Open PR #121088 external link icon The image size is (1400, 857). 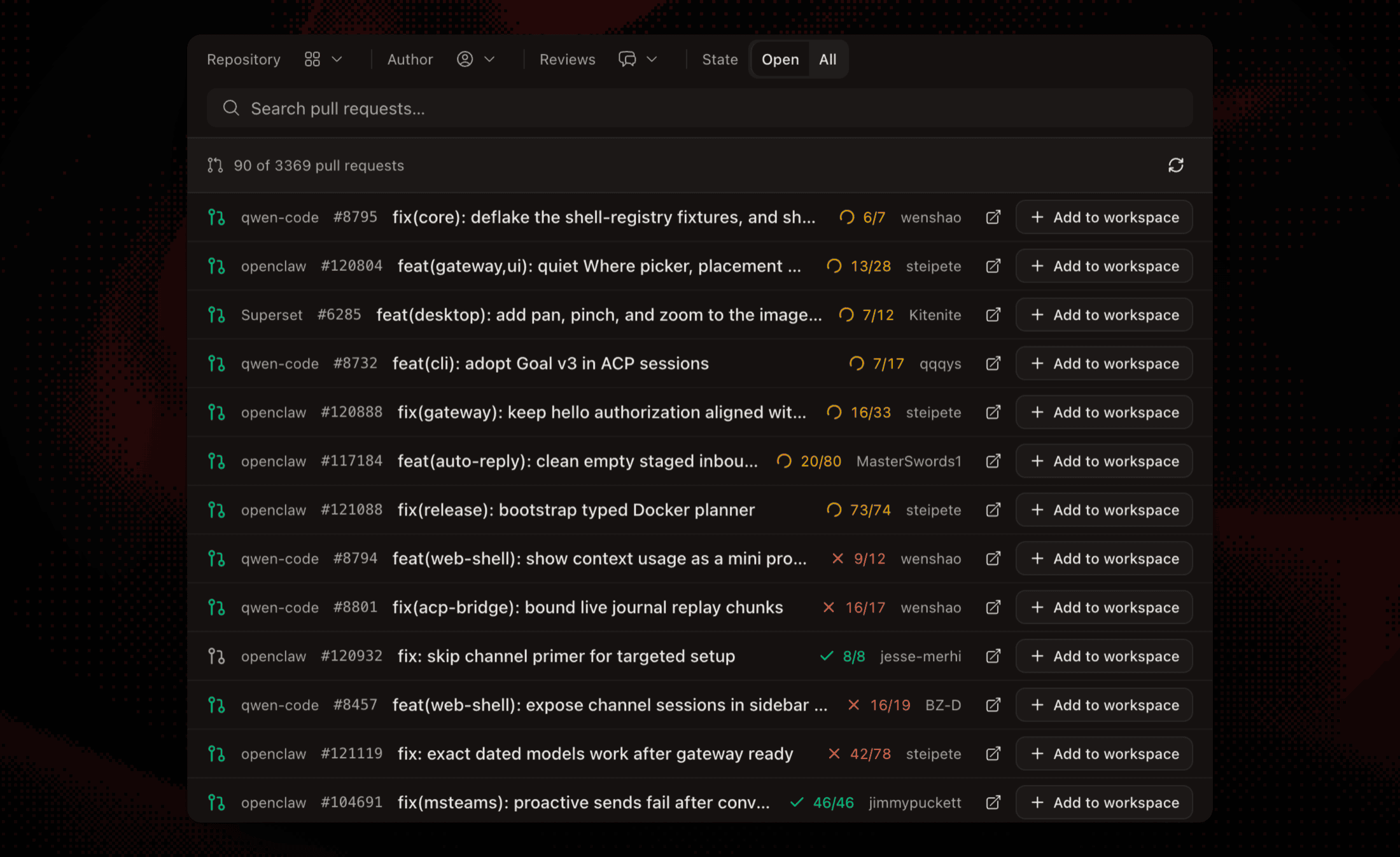click(x=993, y=510)
